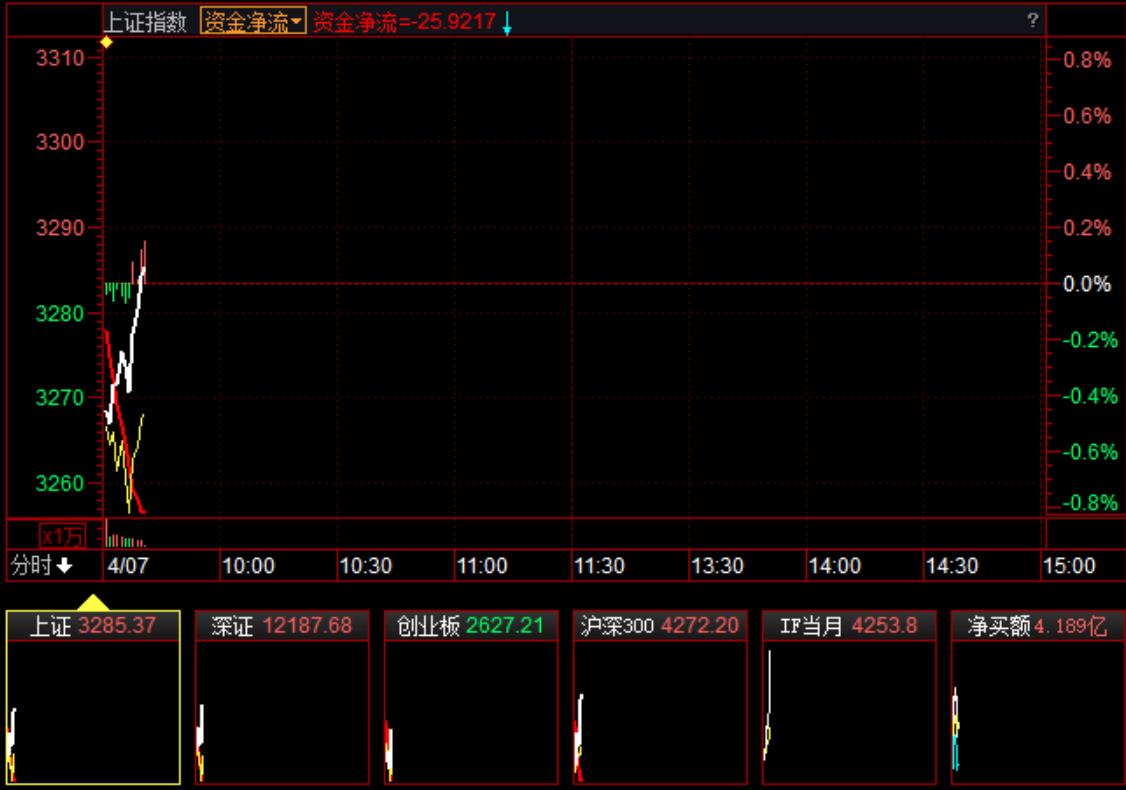1126x790 pixels.
Task: Open the 资金净流 indicator dropdown
Action: click(x=252, y=22)
